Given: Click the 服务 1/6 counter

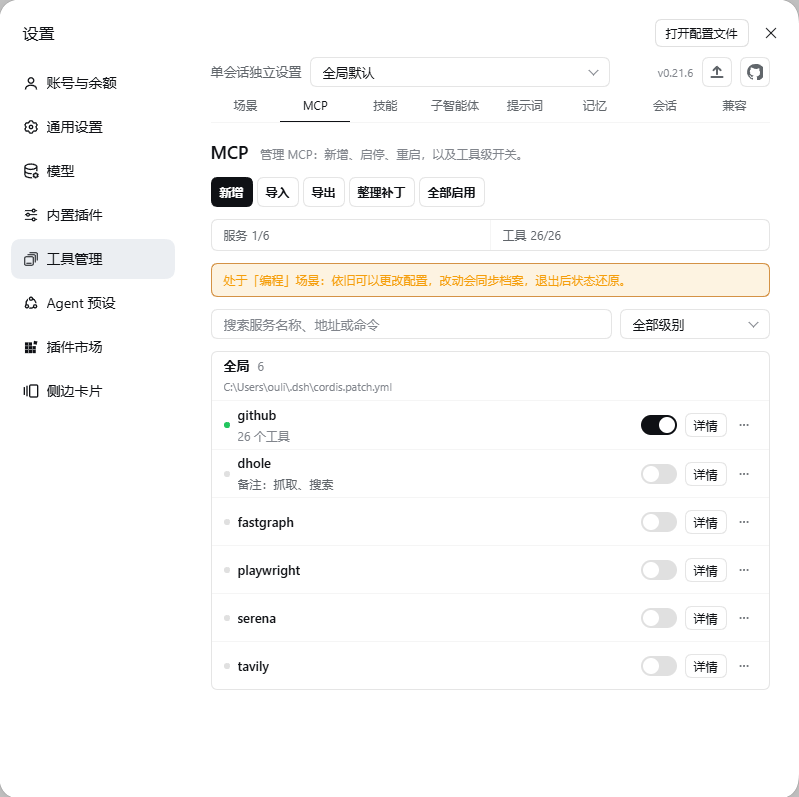Looking at the screenshot, I should click(x=351, y=235).
